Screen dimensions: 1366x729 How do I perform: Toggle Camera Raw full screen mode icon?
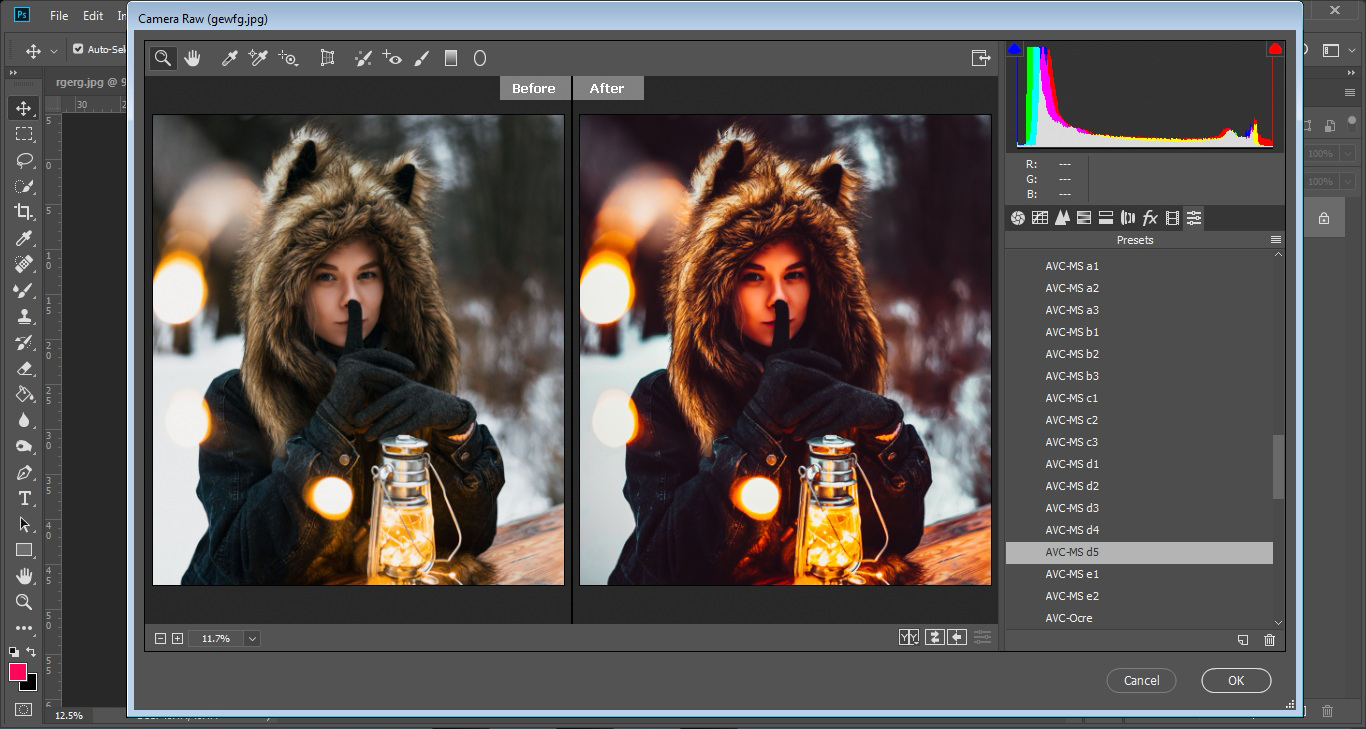pos(981,58)
